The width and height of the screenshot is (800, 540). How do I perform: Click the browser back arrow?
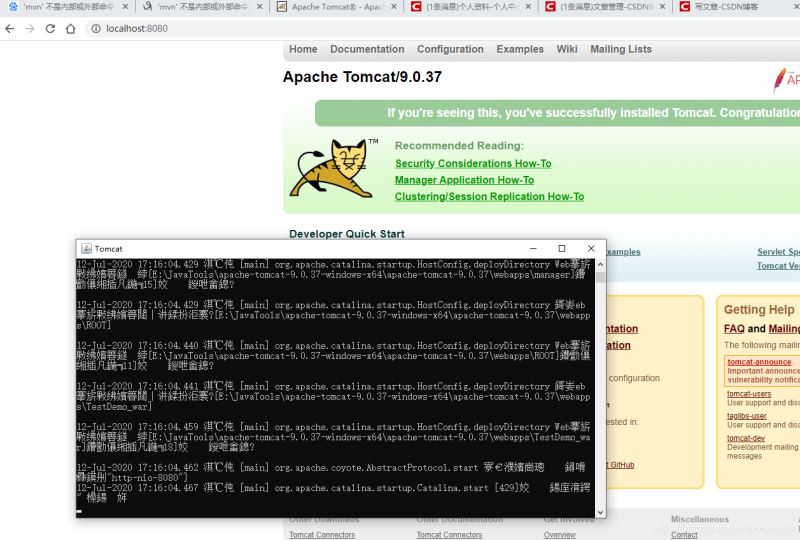[x=10, y=29]
